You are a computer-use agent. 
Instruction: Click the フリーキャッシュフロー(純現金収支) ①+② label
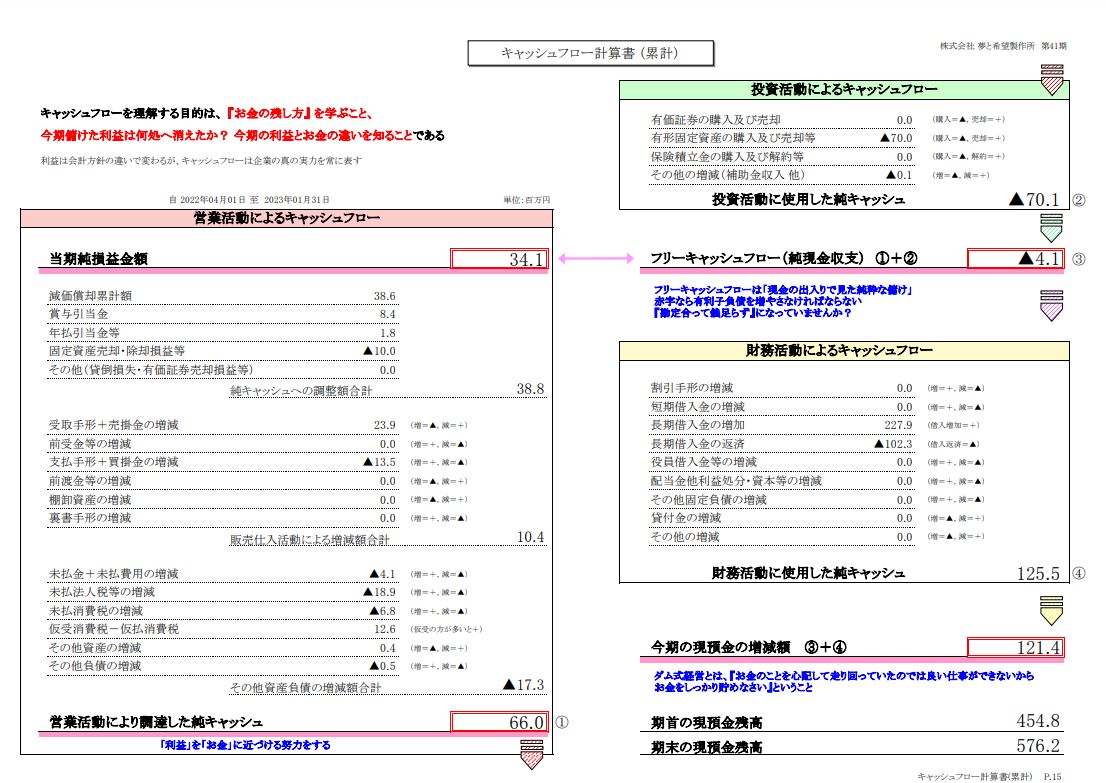tap(784, 258)
